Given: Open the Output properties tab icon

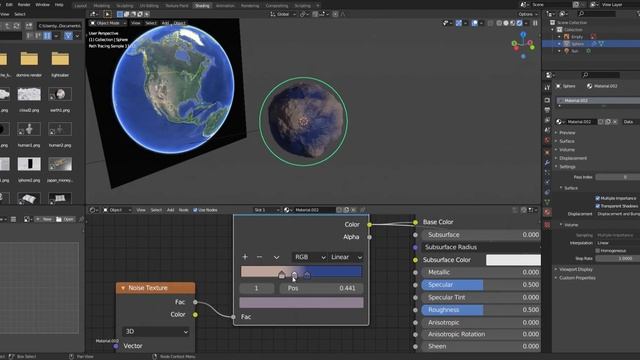Looking at the screenshot, I should (547, 110).
